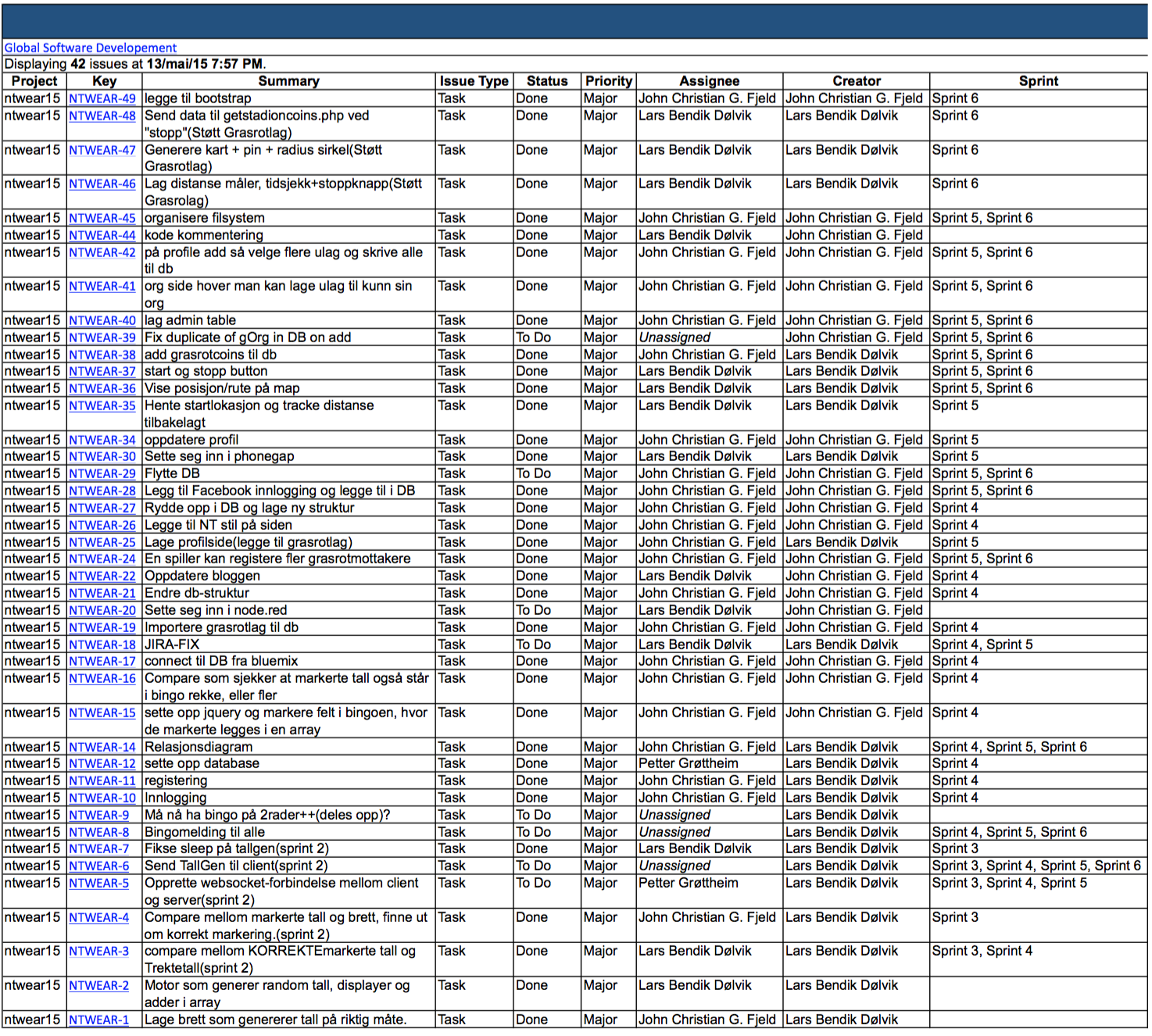Open issue NTWEAR-30
The image size is (1152, 1036).
(x=102, y=456)
